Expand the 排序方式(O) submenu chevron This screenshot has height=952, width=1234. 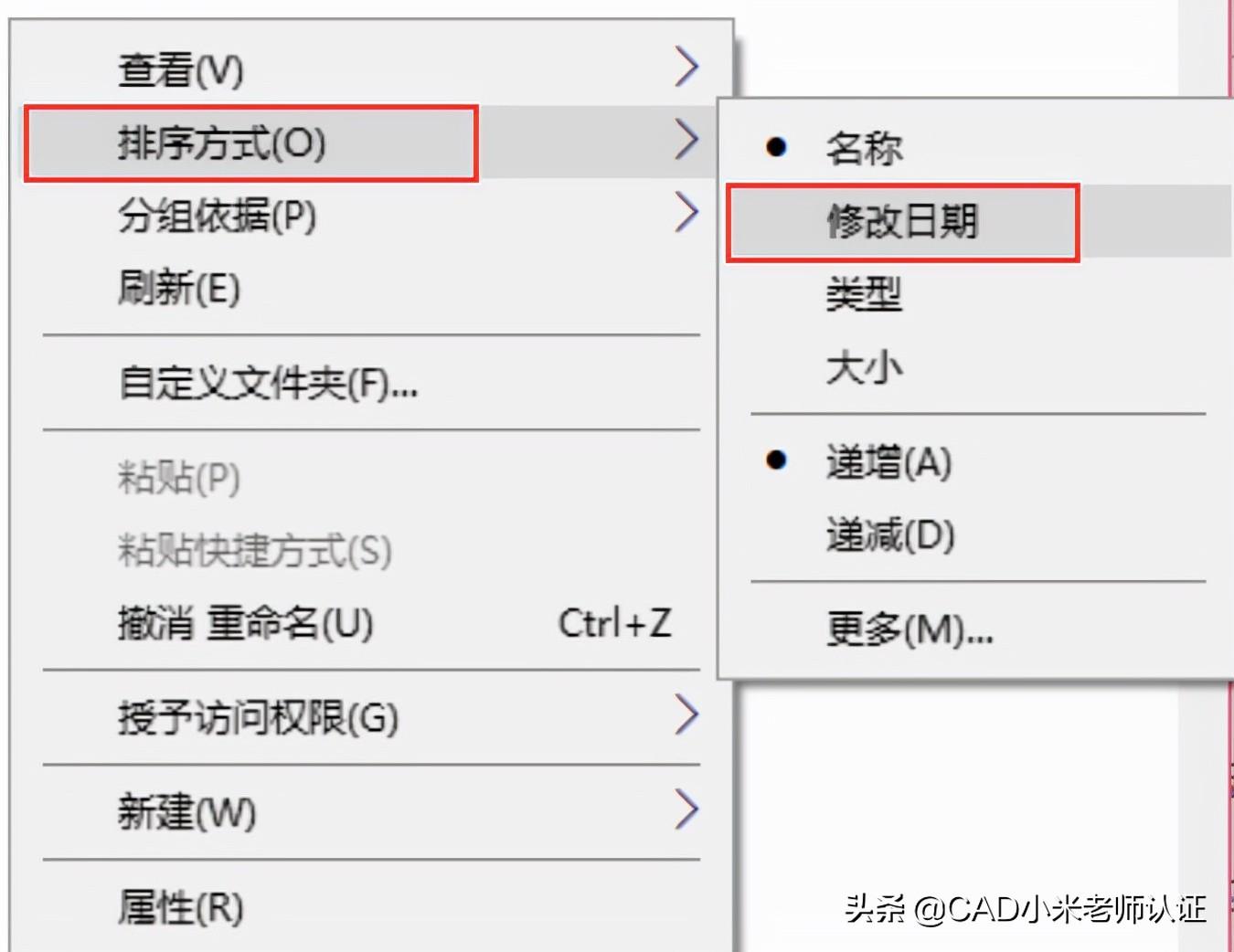click(x=686, y=140)
